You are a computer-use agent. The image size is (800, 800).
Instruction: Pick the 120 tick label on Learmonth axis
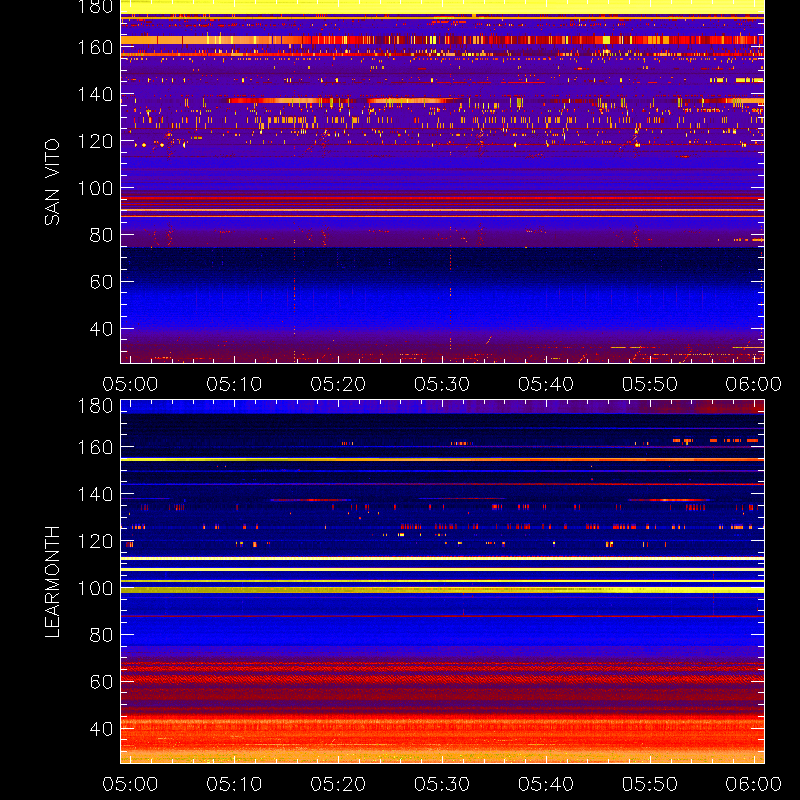coord(95,541)
